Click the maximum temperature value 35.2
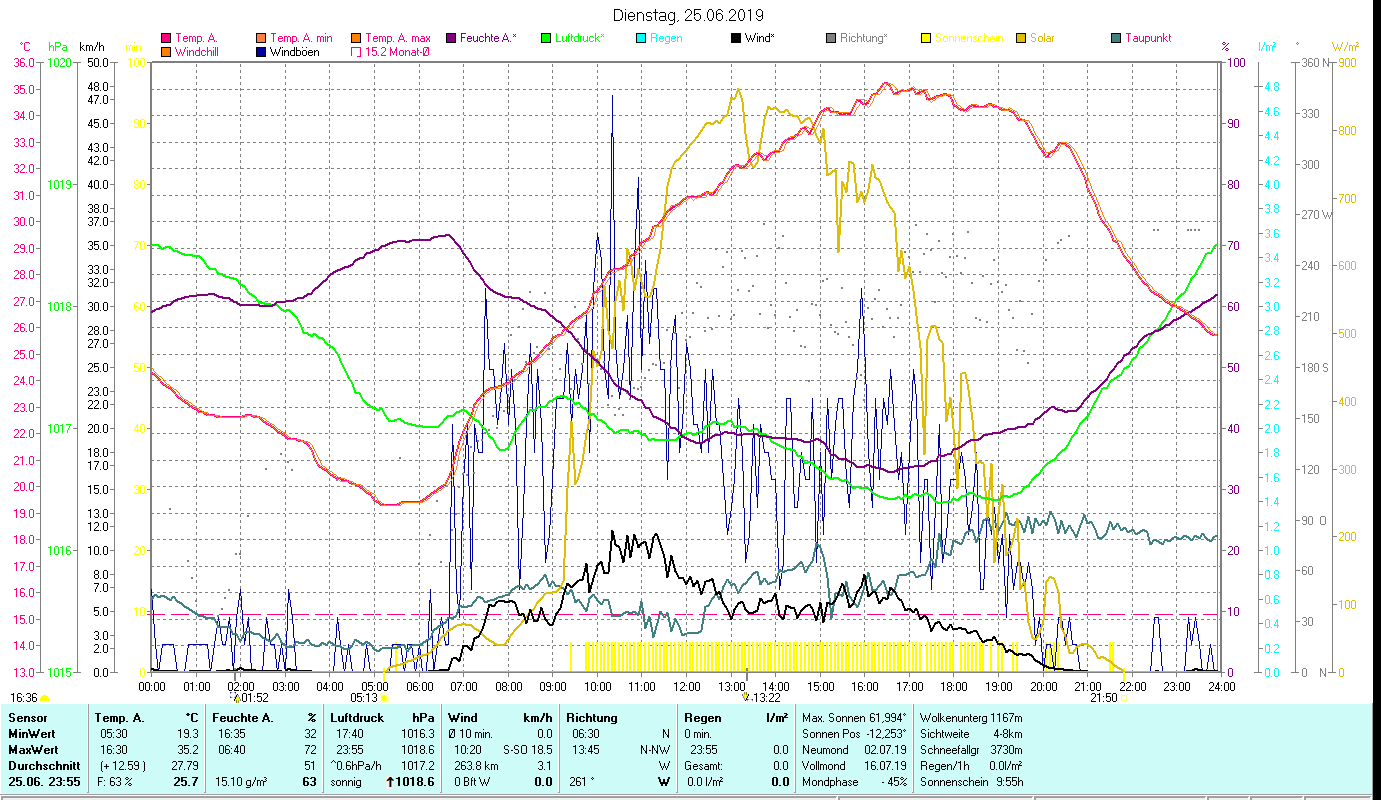1381x800 pixels. tap(186, 749)
